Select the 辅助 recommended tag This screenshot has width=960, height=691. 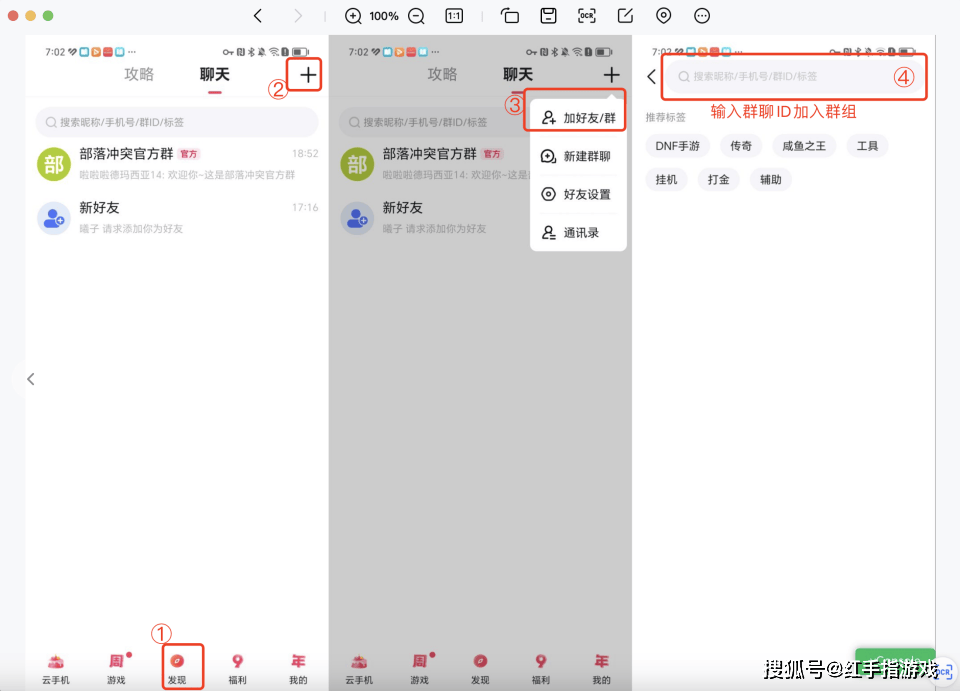[771, 179]
